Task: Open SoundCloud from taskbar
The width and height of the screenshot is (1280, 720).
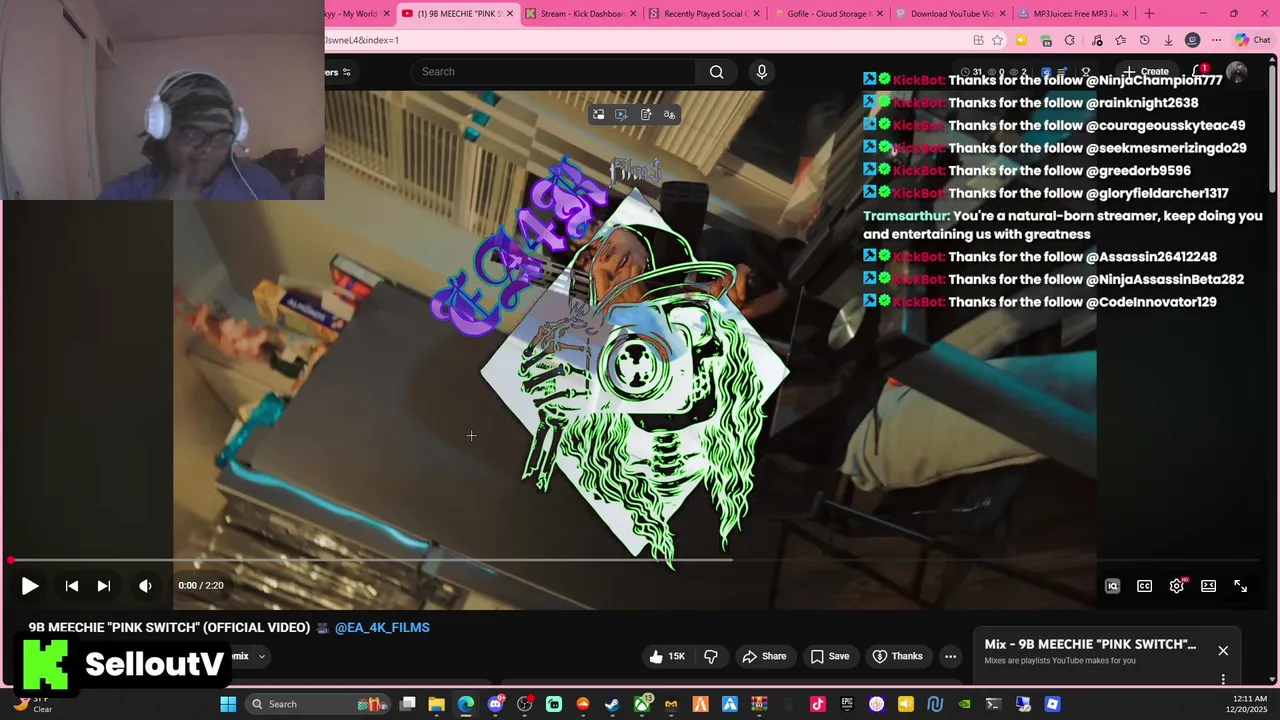Action: click(583, 704)
